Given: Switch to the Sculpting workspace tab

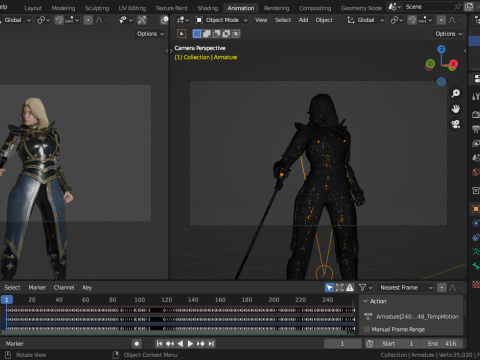Looking at the screenshot, I should (97, 8).
